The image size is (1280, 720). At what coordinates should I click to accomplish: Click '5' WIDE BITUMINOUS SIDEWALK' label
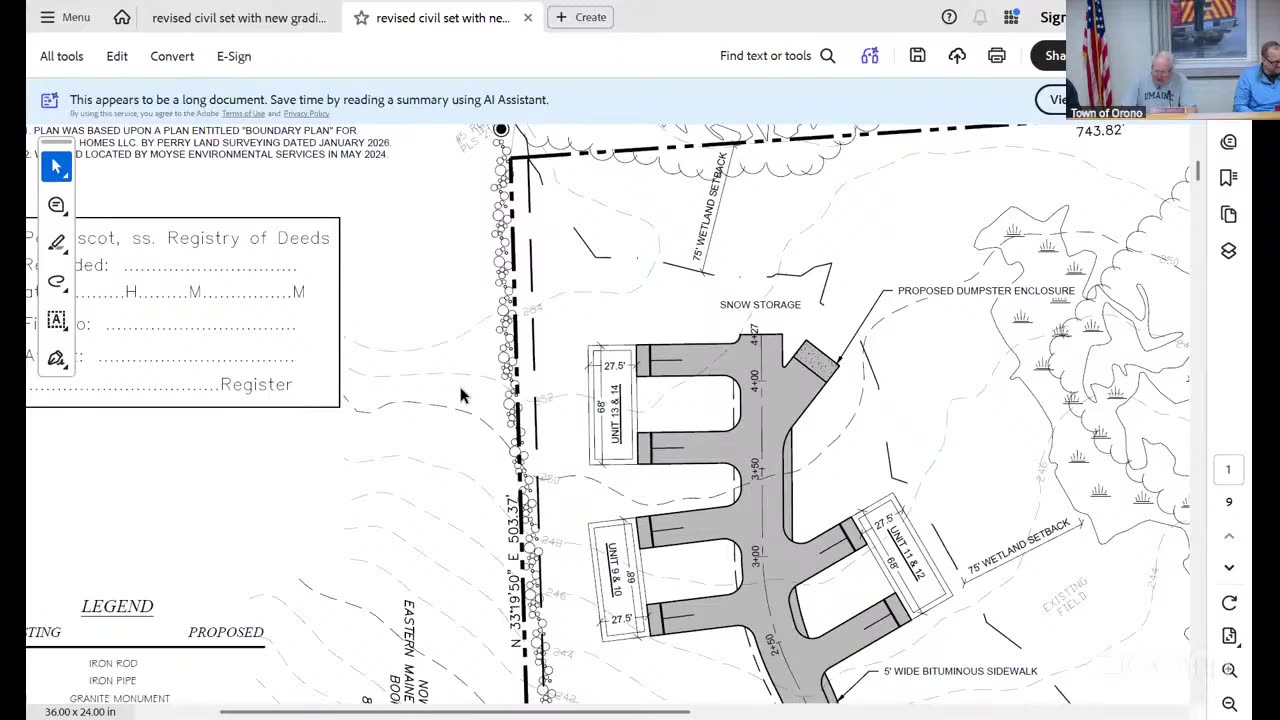pos(960,671)
